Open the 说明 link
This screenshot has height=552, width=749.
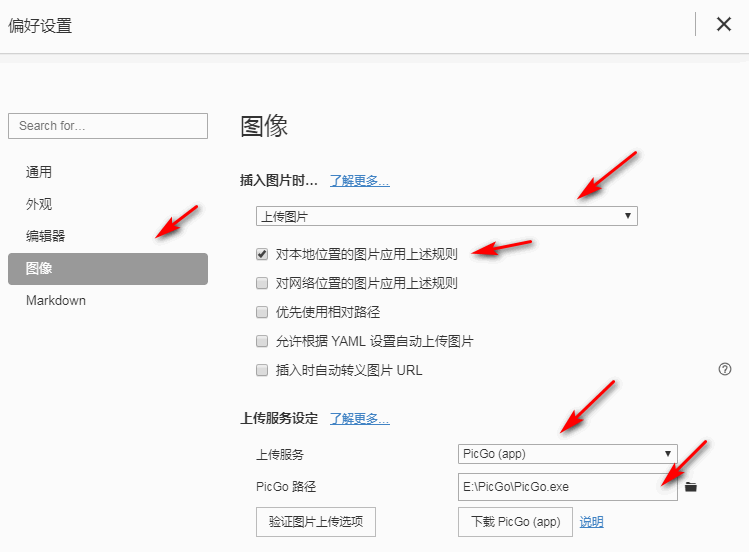click(x=591, y=522)
